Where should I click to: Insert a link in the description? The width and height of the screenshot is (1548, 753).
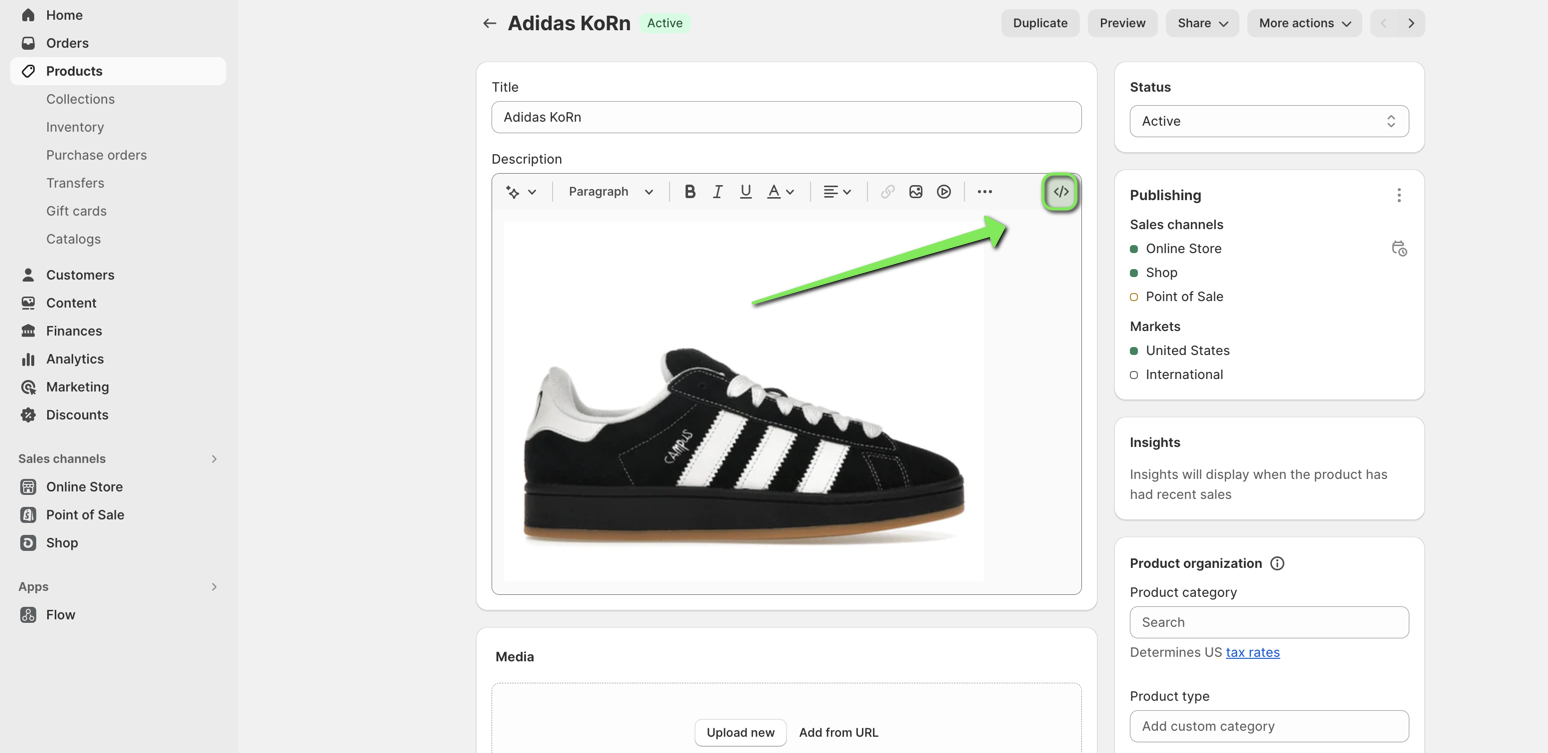click(x=887, y=192)
